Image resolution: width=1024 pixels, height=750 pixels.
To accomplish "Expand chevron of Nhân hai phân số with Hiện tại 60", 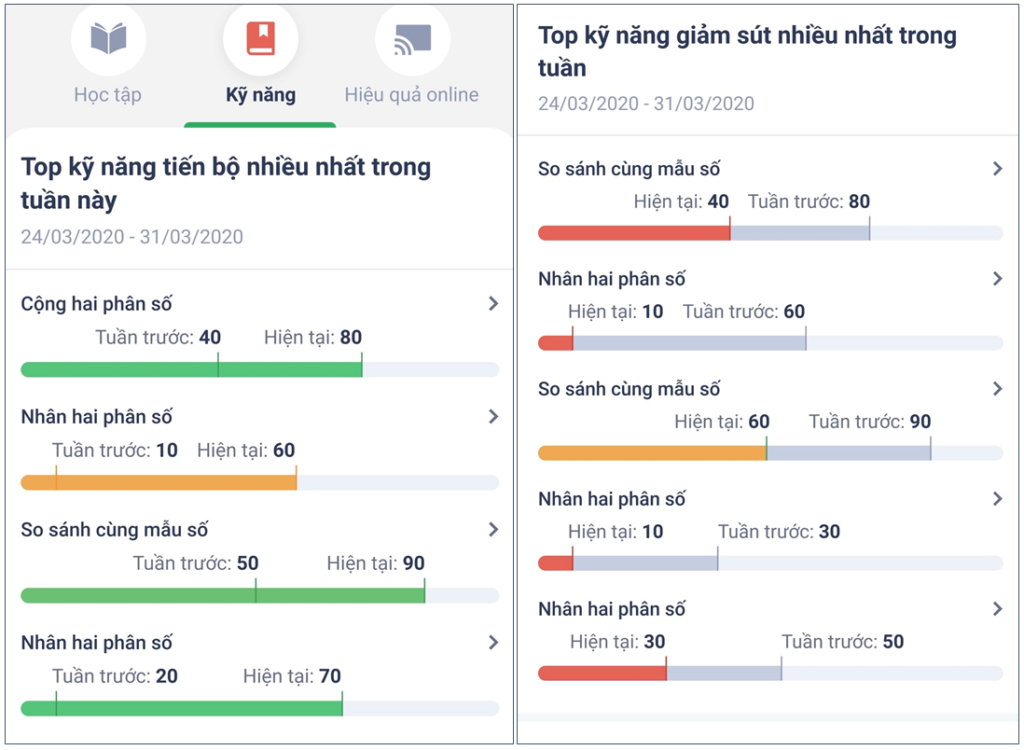I will 494,416.
